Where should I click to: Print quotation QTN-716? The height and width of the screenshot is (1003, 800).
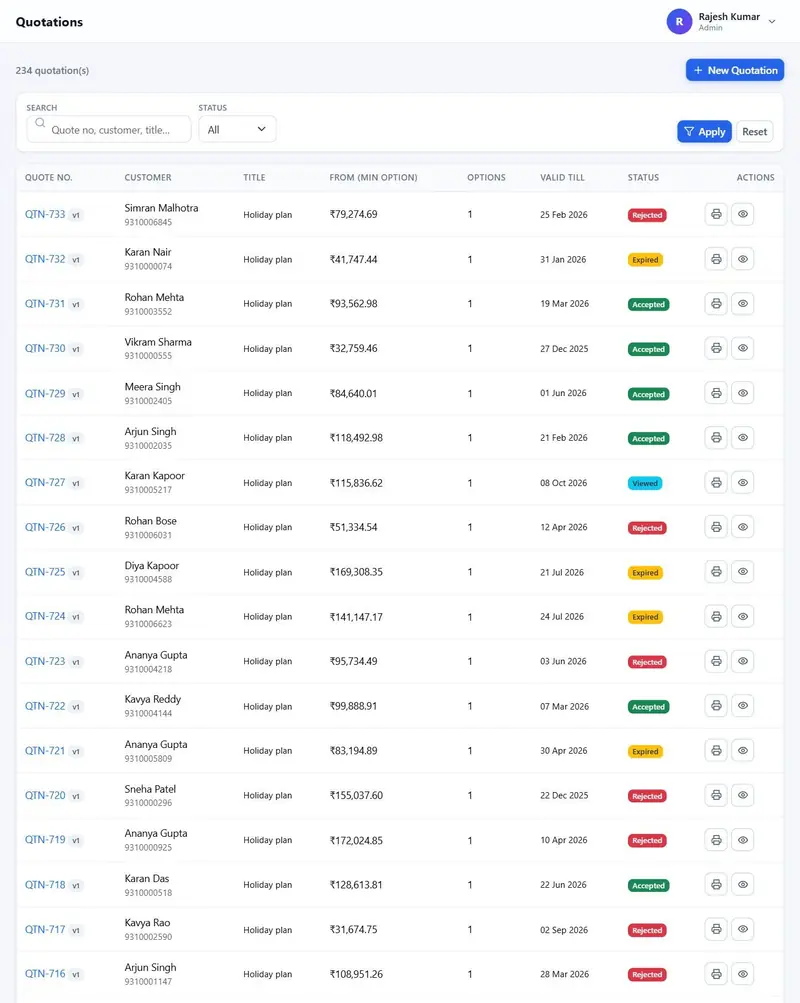tap(716, 974)
